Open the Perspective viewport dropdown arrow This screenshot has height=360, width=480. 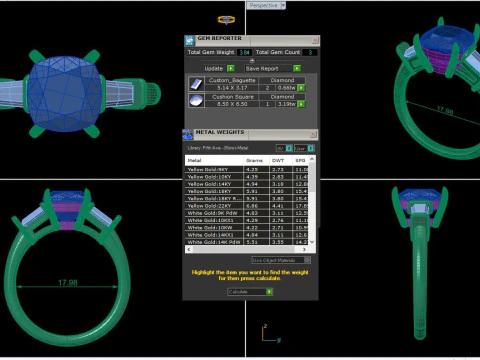click(283, 6)
